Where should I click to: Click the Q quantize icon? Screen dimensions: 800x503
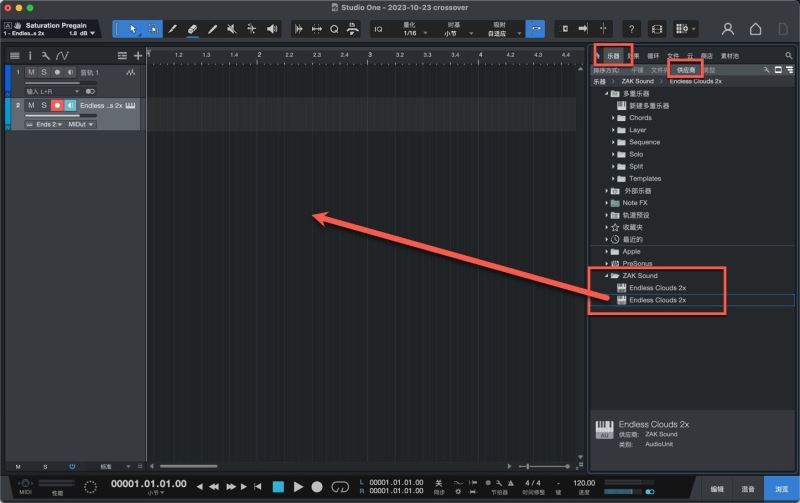pyautogui.click(x=334, y=29)
